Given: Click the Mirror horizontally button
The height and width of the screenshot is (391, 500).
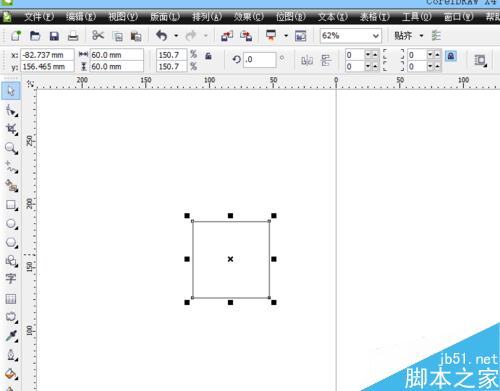Looking at the screenshot, I should click(x=307, y=60).
